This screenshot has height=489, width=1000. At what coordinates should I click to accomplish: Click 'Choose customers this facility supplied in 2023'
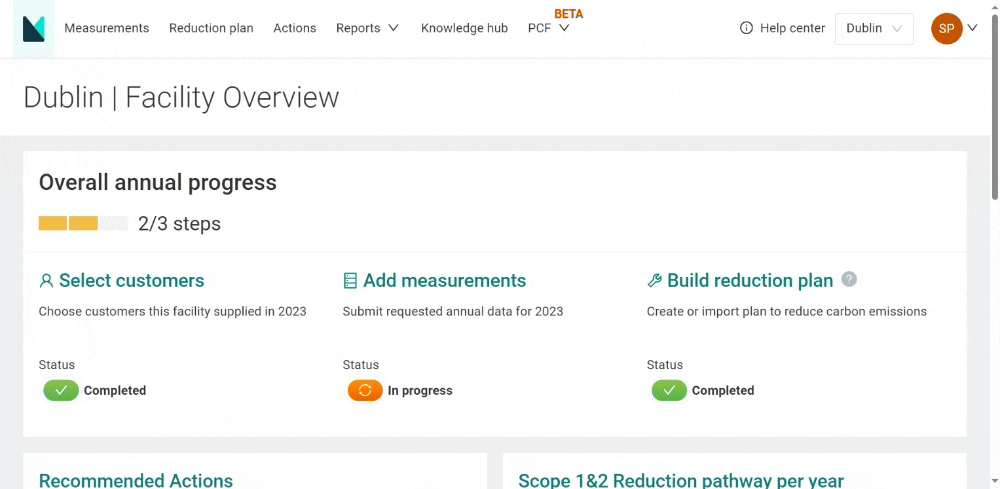pos(172,312)
